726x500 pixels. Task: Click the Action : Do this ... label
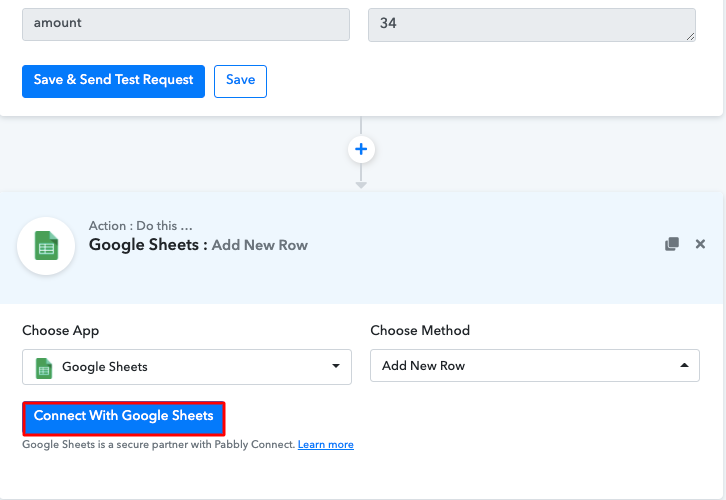(x=140, y=225)
